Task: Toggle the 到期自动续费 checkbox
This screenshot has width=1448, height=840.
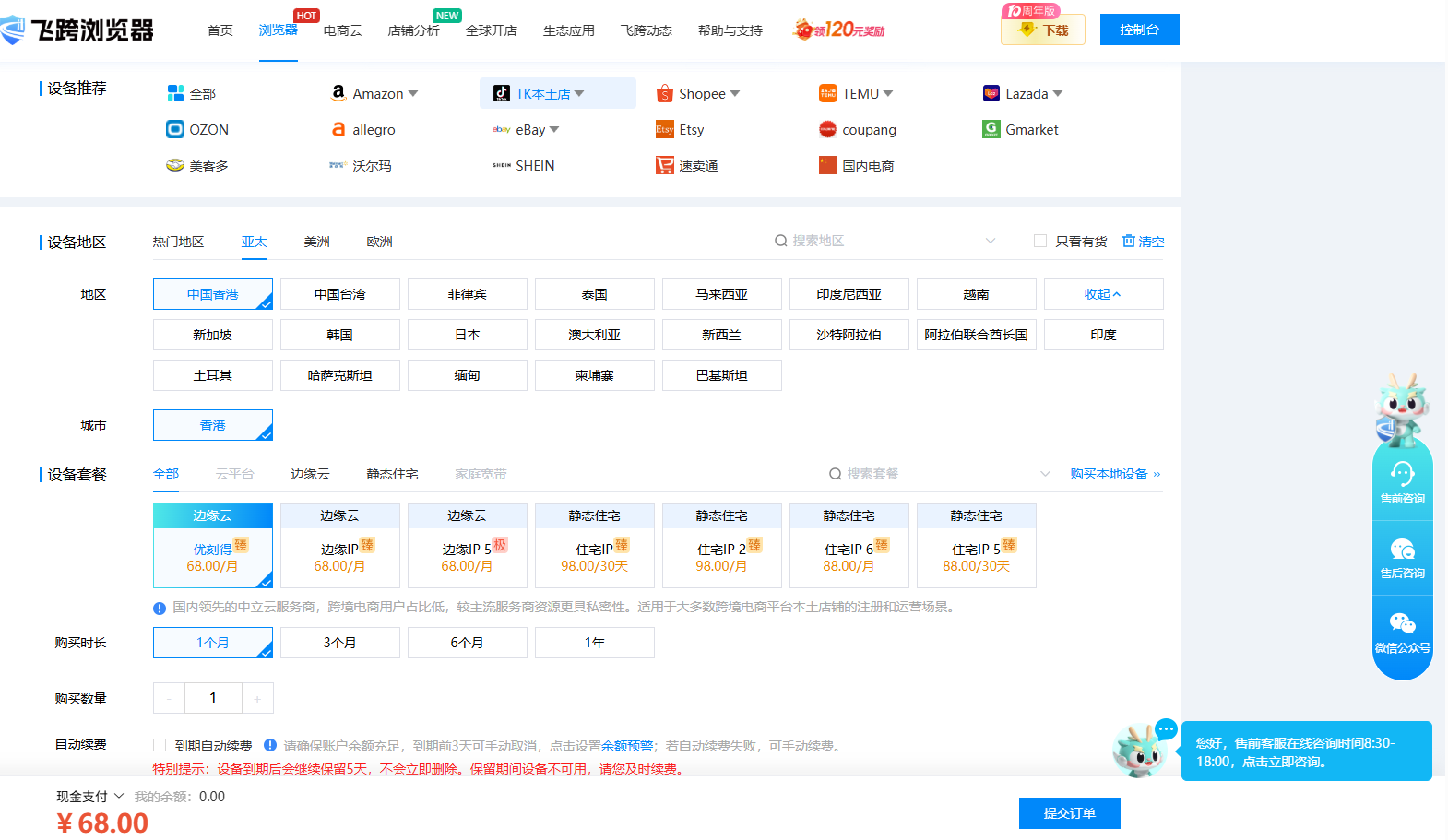Action: (160, 745)
